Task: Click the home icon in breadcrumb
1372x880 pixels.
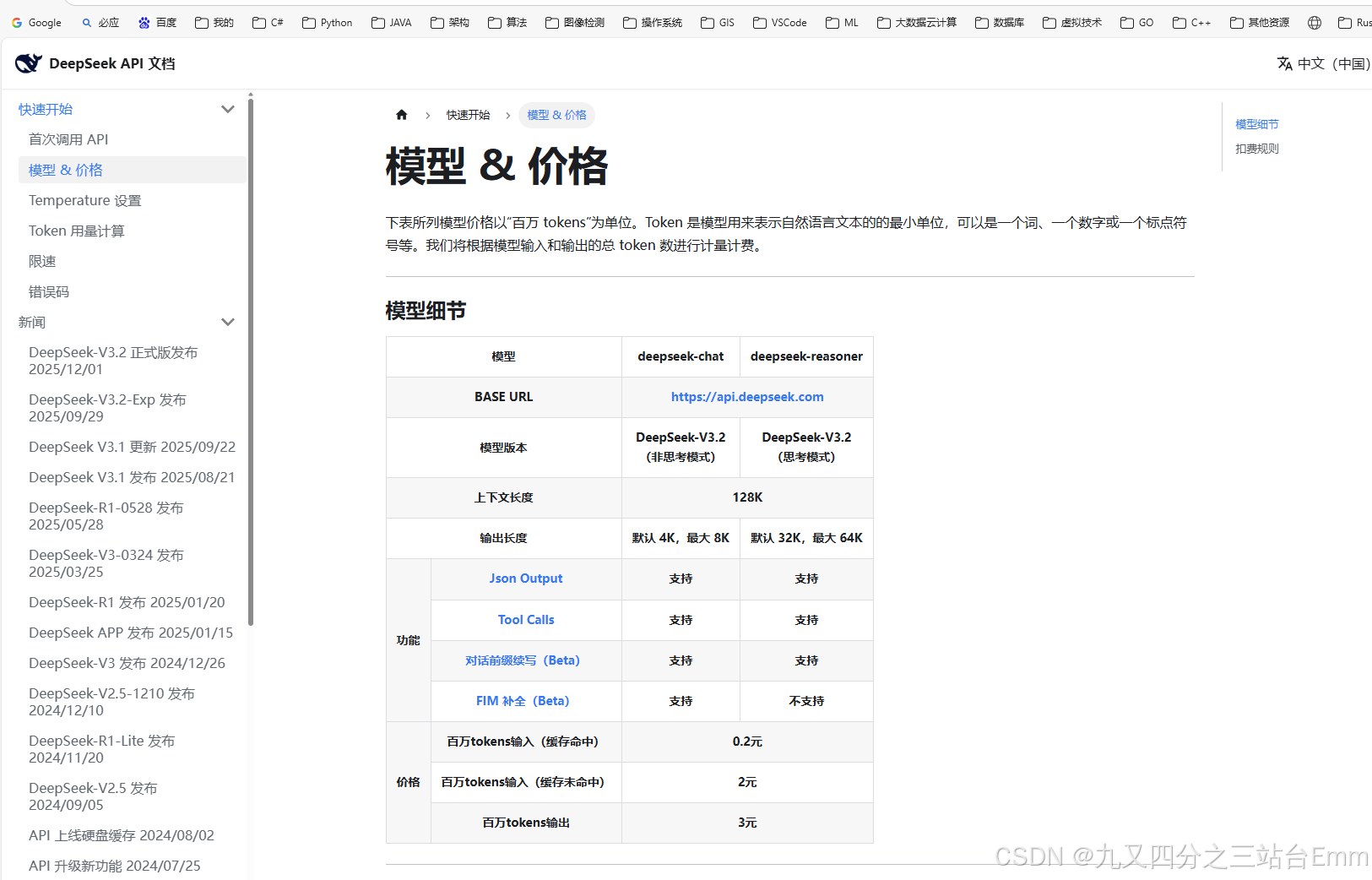Action: (x=402, y=115)
